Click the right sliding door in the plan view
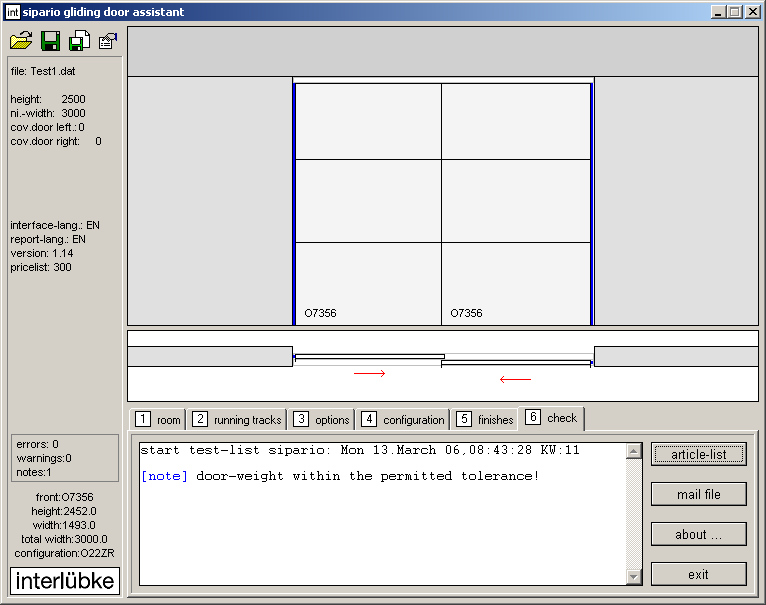Screen dimensions: 766x605 [517, 363]
